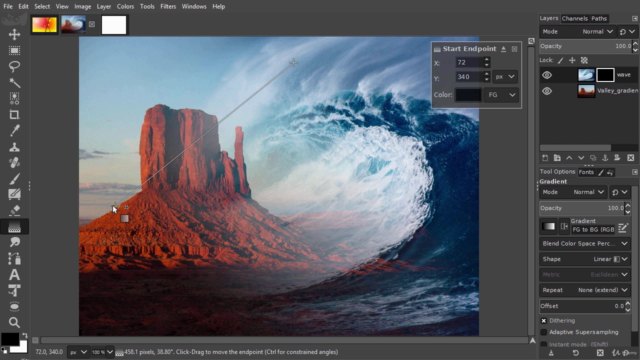
Task: Click the gradient Opacity slider
Action: 581,208
